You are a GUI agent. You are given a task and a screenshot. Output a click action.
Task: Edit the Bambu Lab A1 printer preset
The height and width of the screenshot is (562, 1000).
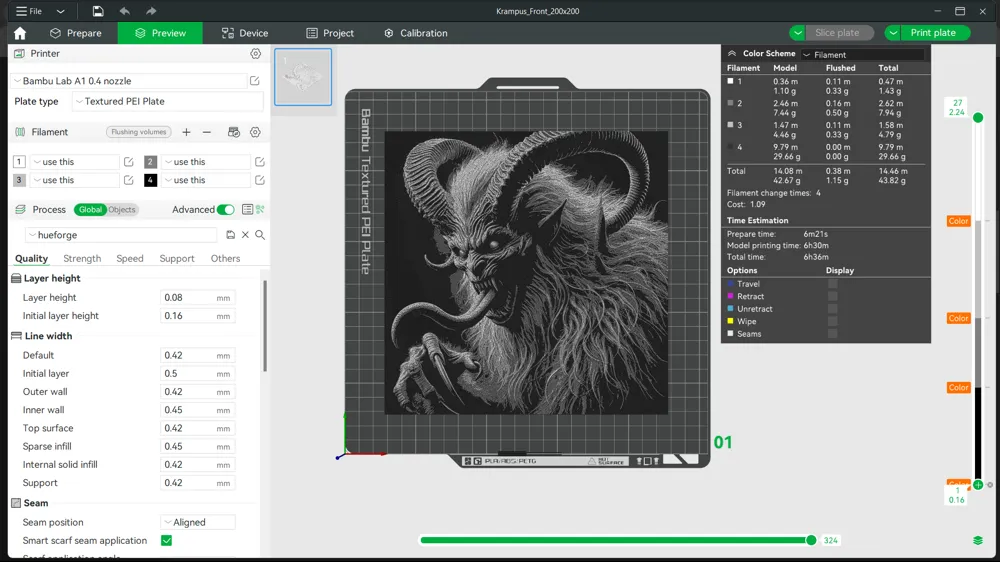click(x=254, y=81)
